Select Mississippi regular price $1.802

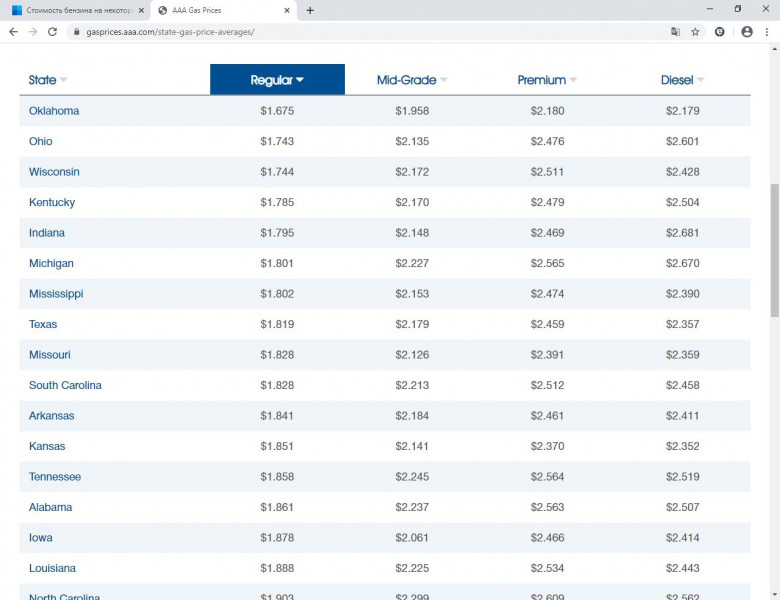pos(277,294)
